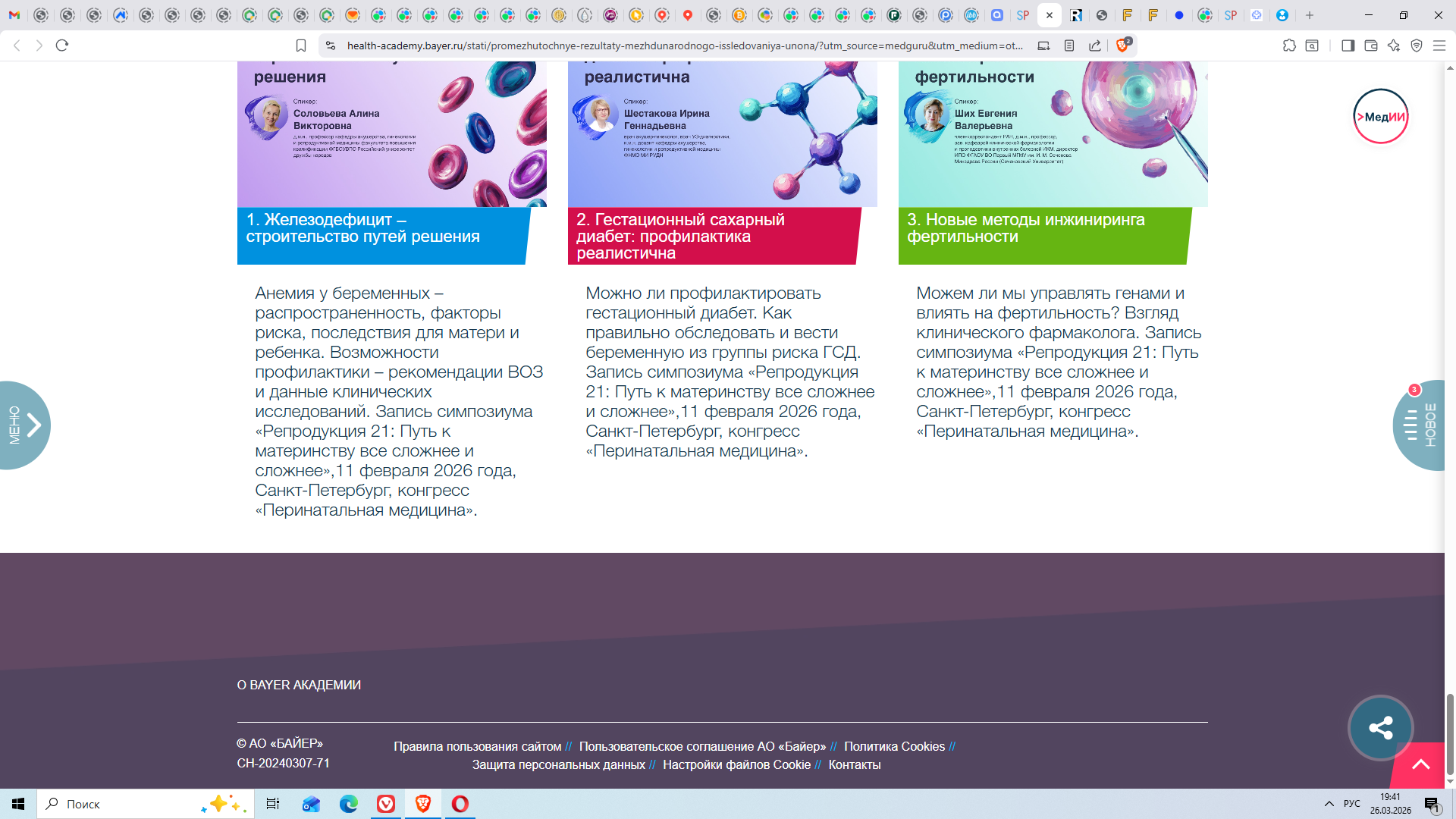Bookmark this page using the bookmark icon
The height and width of the screenshot is (819, 1456).
click(301, 45)
